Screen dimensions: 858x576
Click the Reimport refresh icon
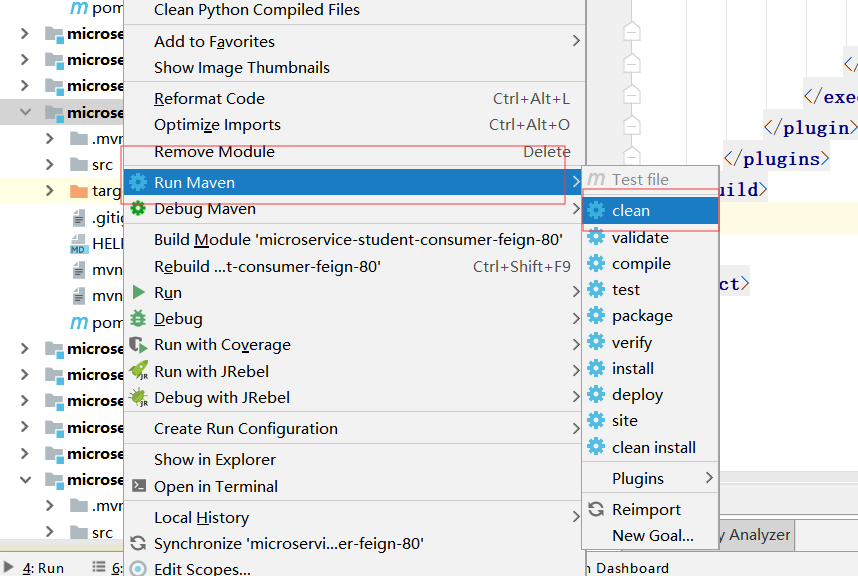[x=596, y=509]
